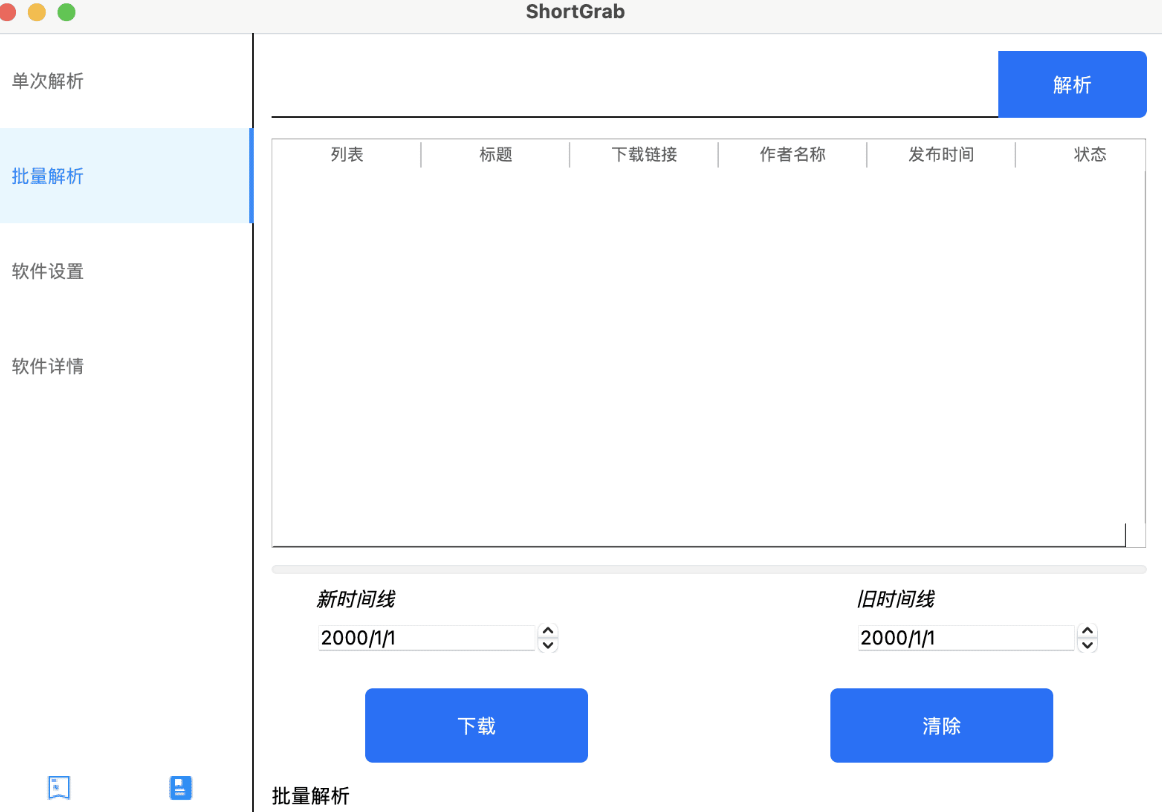Select the 单次解析 sidebar item
Screen dimensions: 1162x812
coord(46,81)
